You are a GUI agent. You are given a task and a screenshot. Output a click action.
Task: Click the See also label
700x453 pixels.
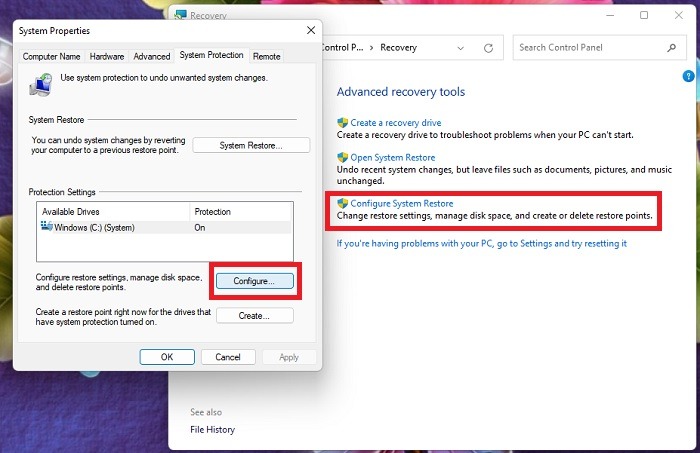point(206,412)
